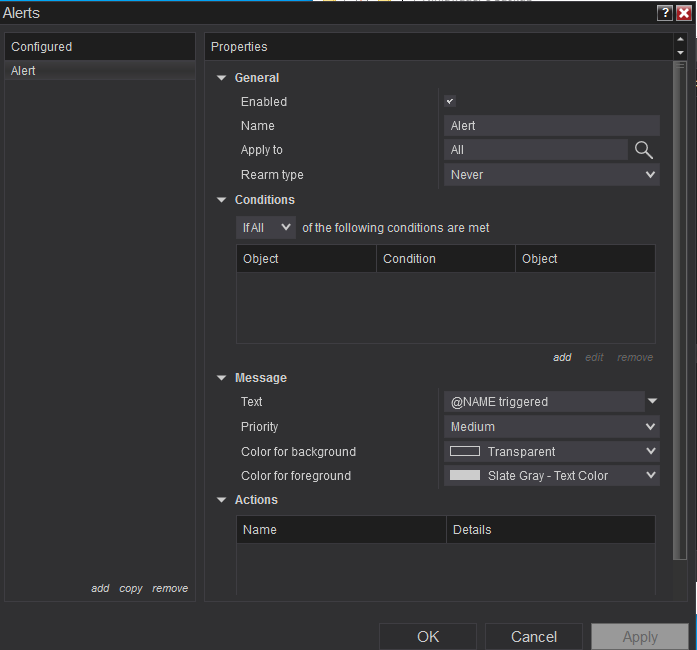Click copy link in Configured panel
697x650 pixels.
[x=131, y=588]
